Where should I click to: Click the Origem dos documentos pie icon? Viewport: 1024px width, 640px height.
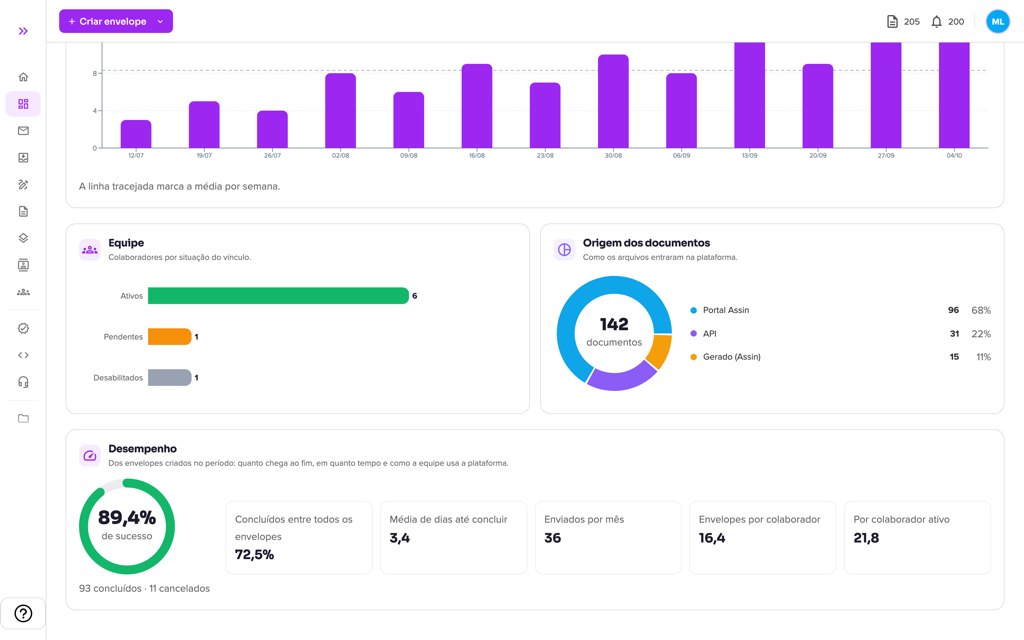(x=564, y=249)
